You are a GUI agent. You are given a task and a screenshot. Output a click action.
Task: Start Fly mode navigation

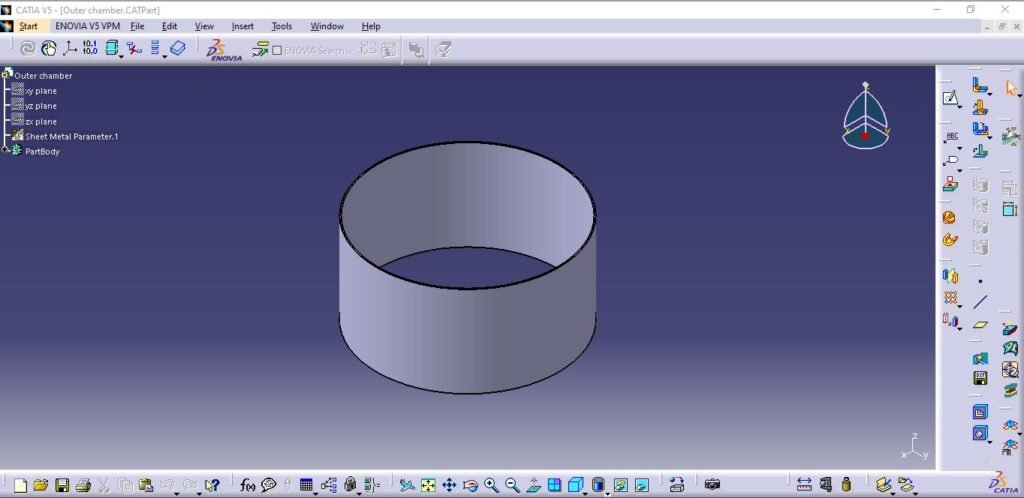pos(407,485)
